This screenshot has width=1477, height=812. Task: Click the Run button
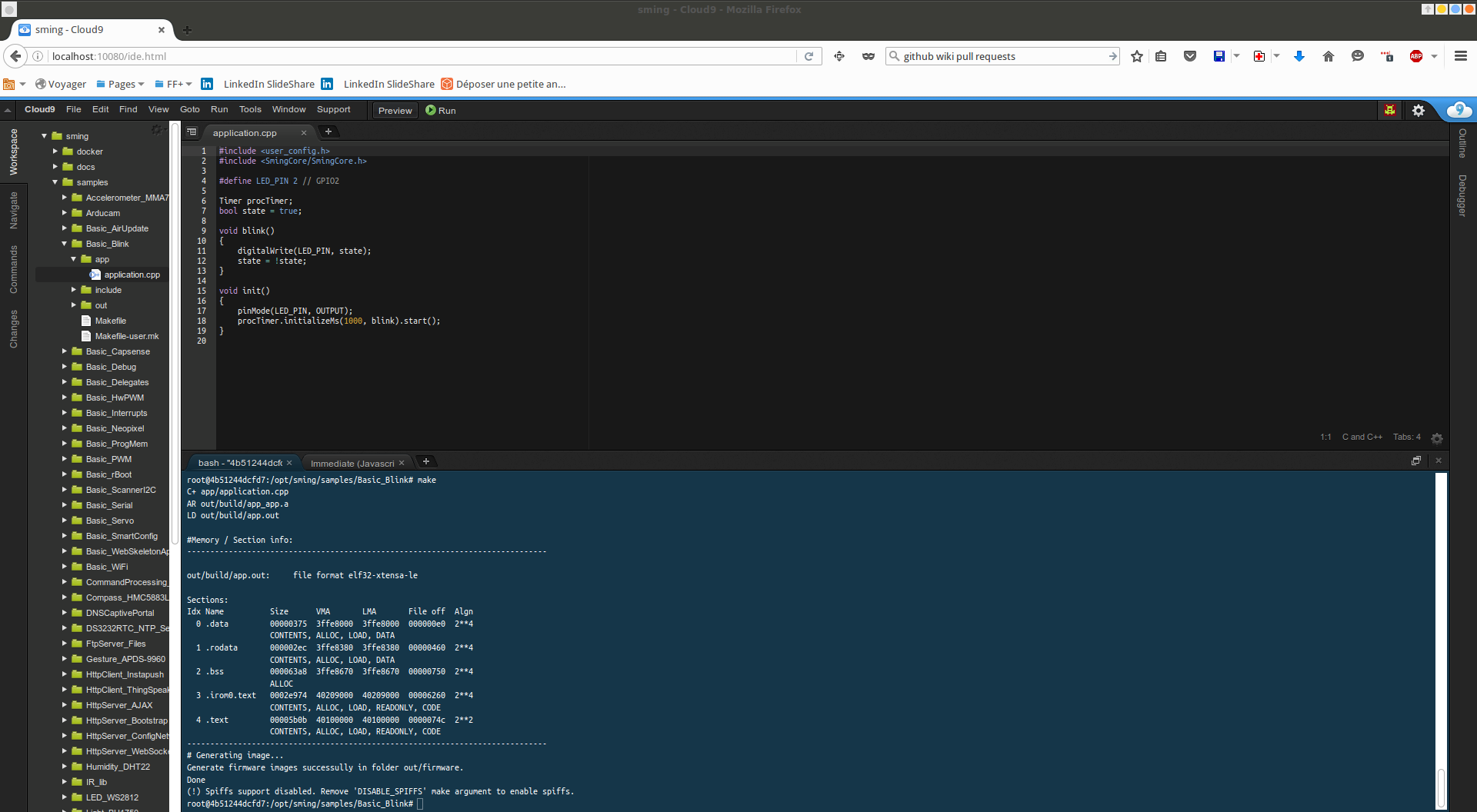[440, 110]
